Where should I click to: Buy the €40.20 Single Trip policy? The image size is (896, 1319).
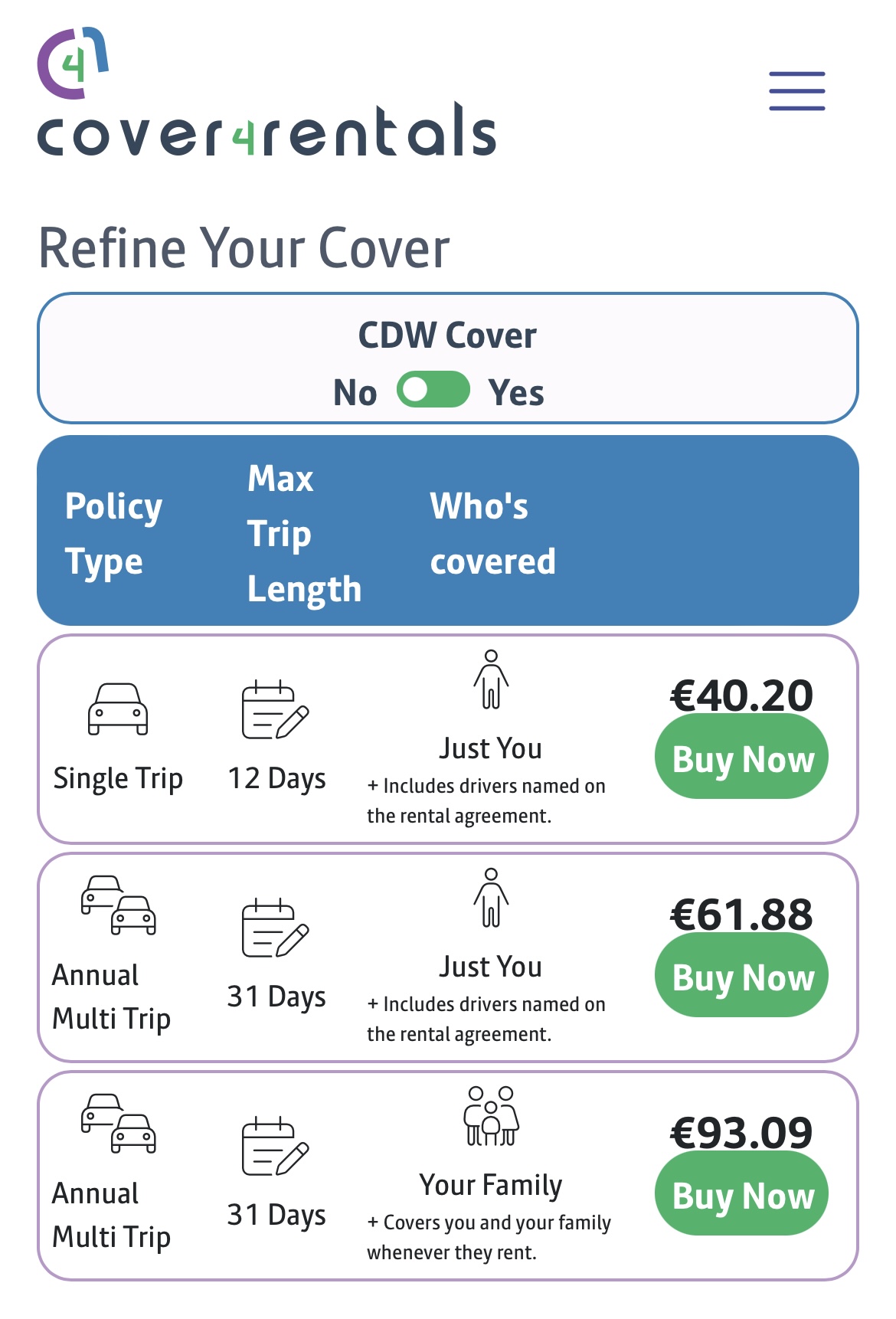(741, 758)
